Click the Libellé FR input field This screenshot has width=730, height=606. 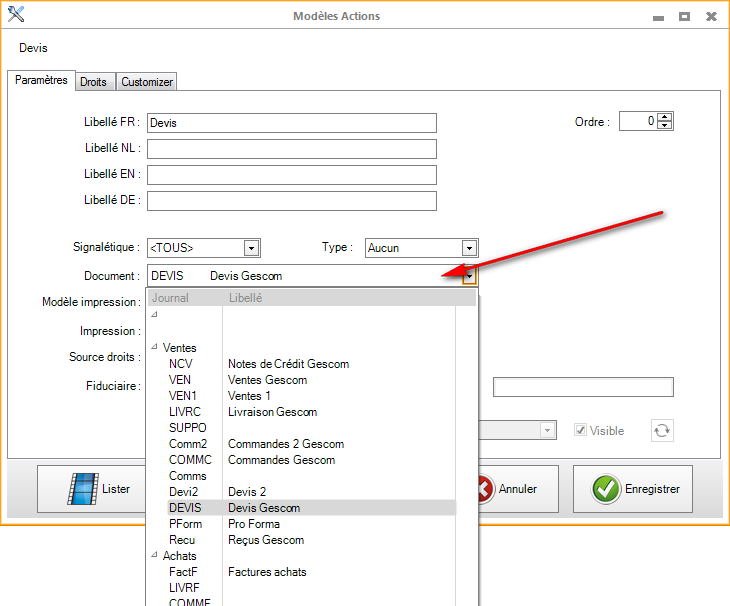[291, 123]
